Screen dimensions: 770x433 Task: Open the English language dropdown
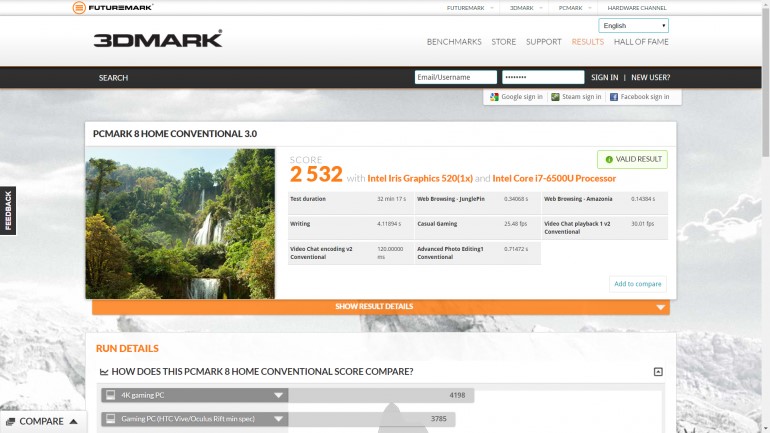click(633, 26)
